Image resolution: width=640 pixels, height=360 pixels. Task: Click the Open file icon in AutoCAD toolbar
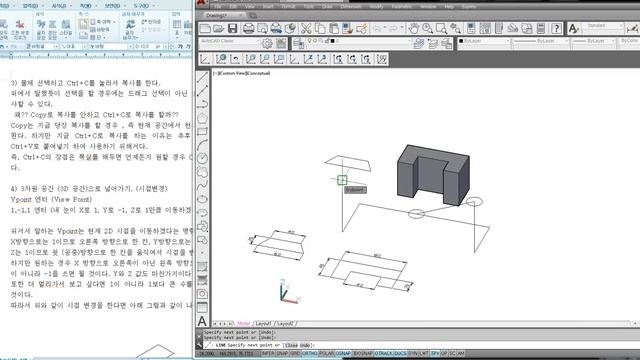[219, 29]
